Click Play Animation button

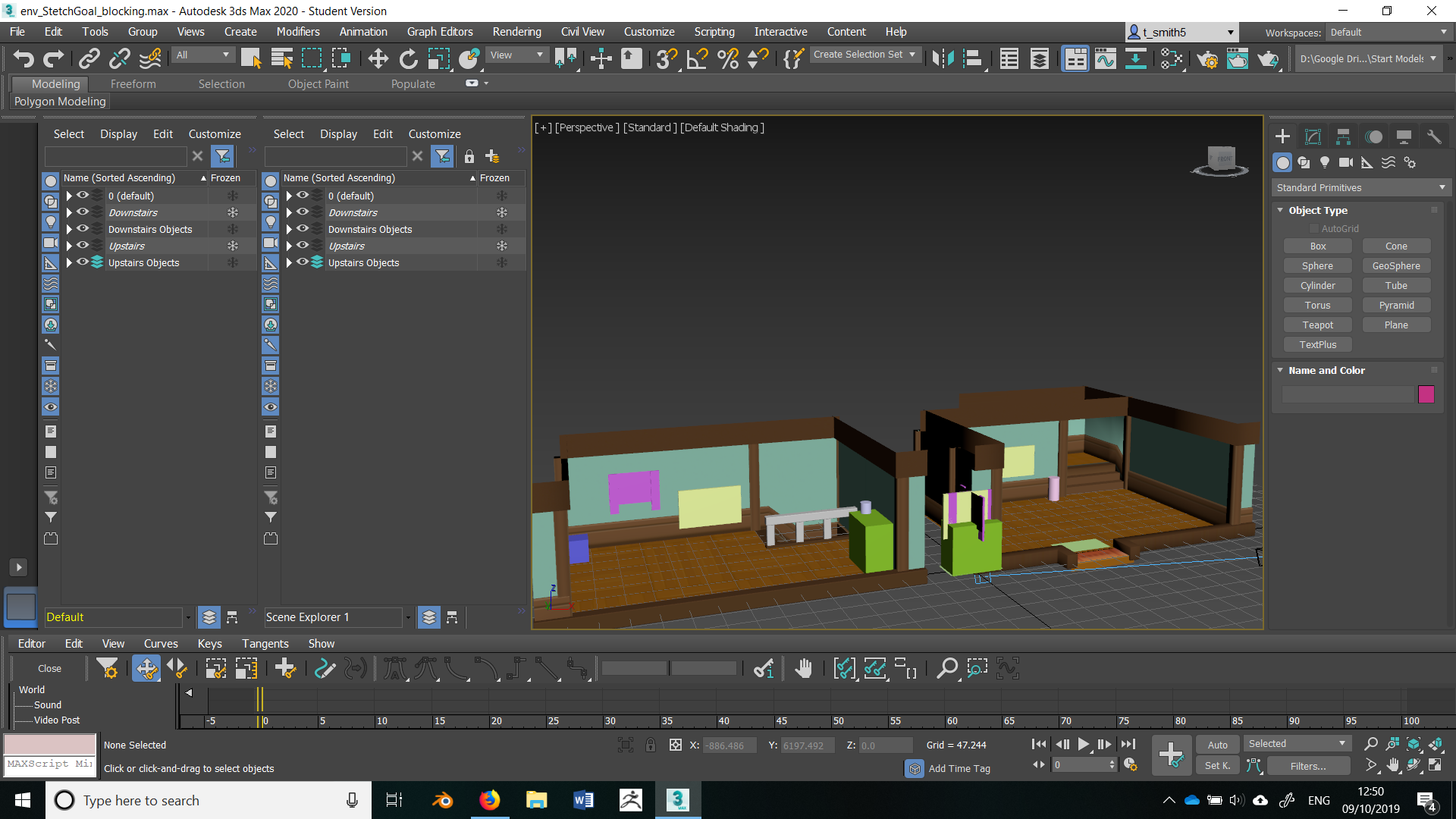click(1084, 745)
